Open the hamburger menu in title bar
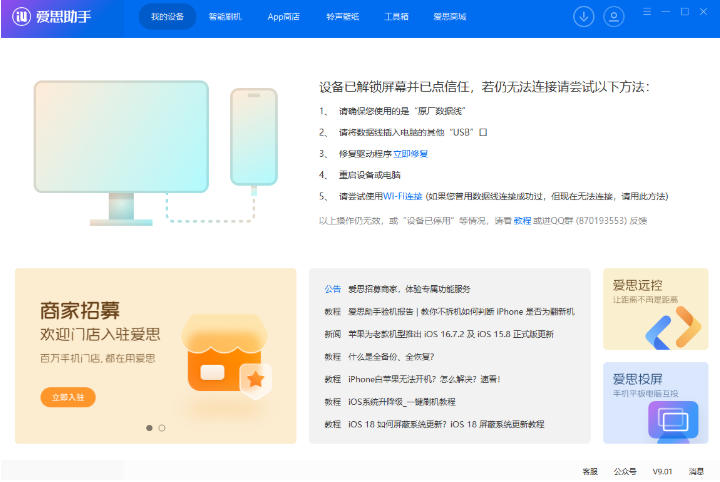Image resolution: width=720 pixels, height=482 pixels. pyautogui.click(x=647, y=12)
